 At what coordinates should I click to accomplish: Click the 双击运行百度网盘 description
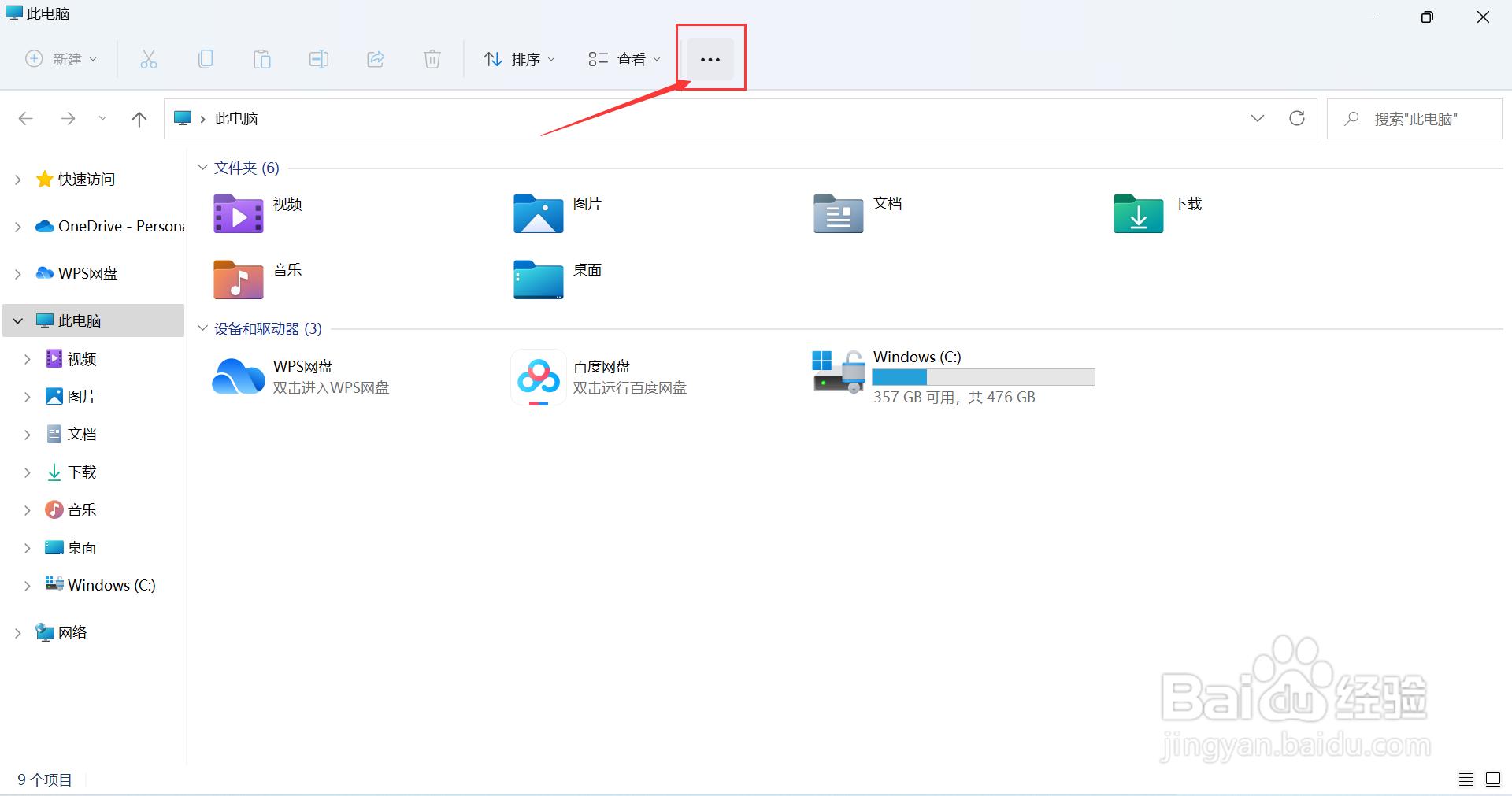(x=630, y=387)
